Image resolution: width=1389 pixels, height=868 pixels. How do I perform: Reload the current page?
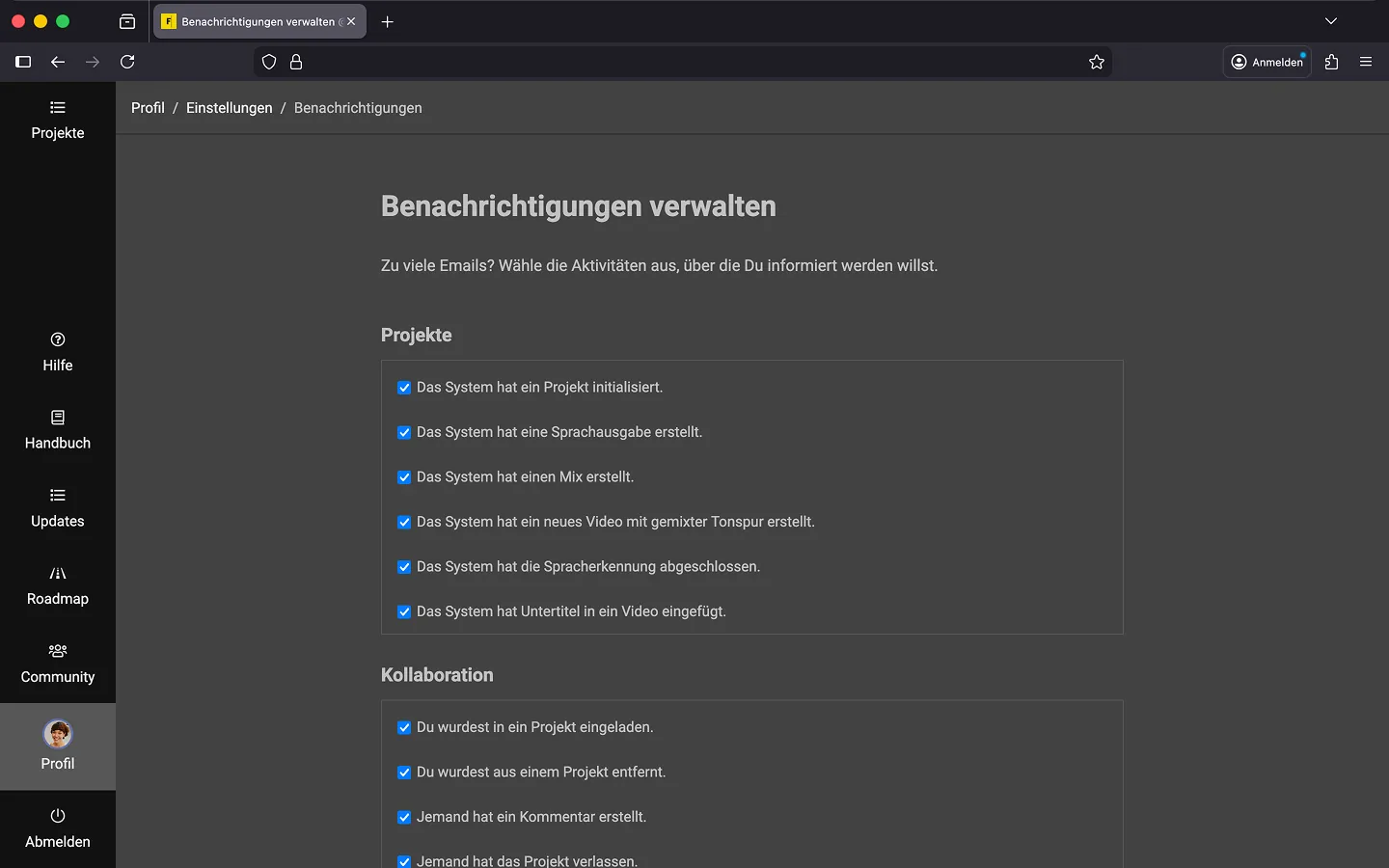pyautogui.click(x=127, y=62)
